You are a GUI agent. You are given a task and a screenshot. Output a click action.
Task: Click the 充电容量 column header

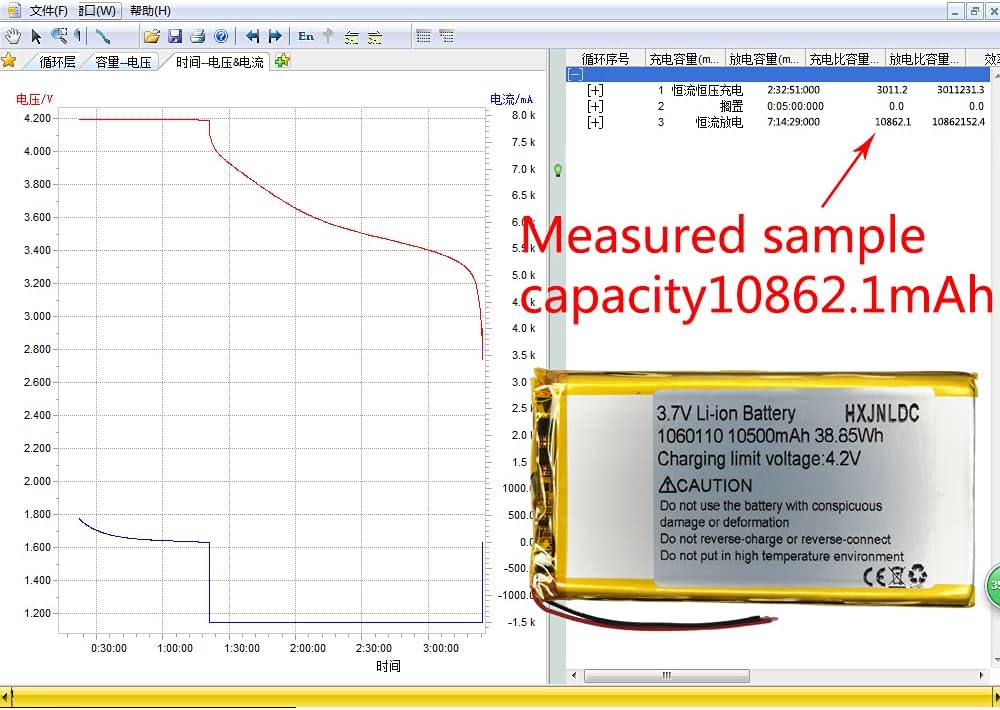pyautogui.click(x=684, y=59)
